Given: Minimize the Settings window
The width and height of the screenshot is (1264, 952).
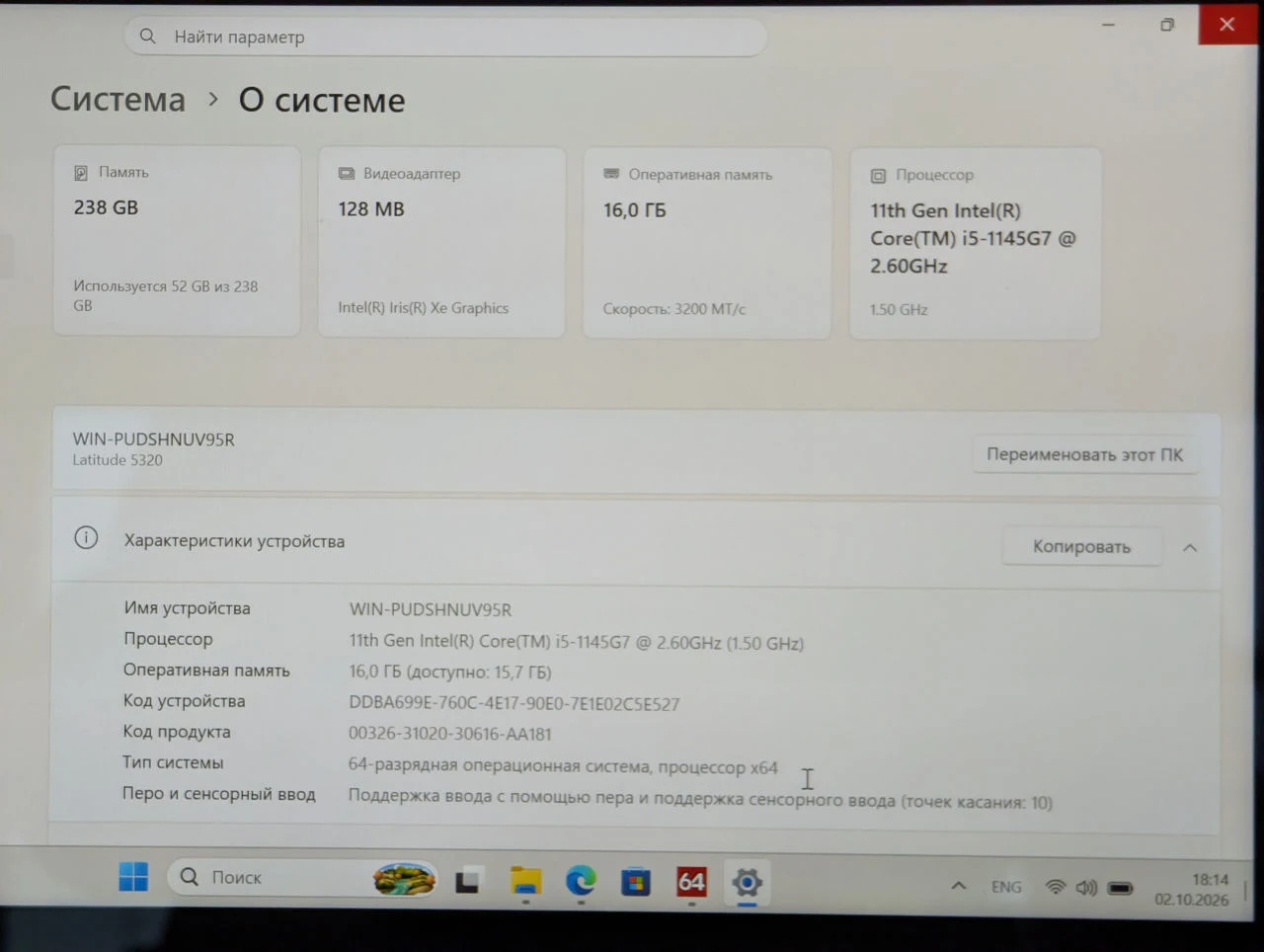Looking at the screenshot, I should click(x=1109, y=25).
